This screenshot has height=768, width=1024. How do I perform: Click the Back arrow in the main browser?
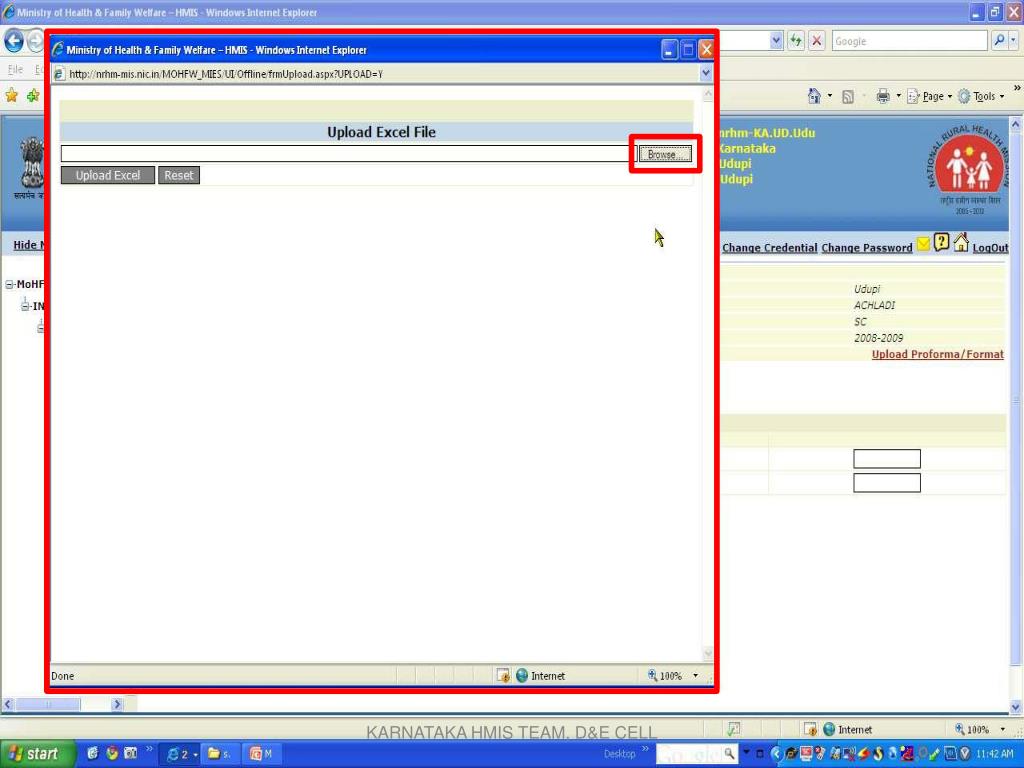click(x=14, y=41)
